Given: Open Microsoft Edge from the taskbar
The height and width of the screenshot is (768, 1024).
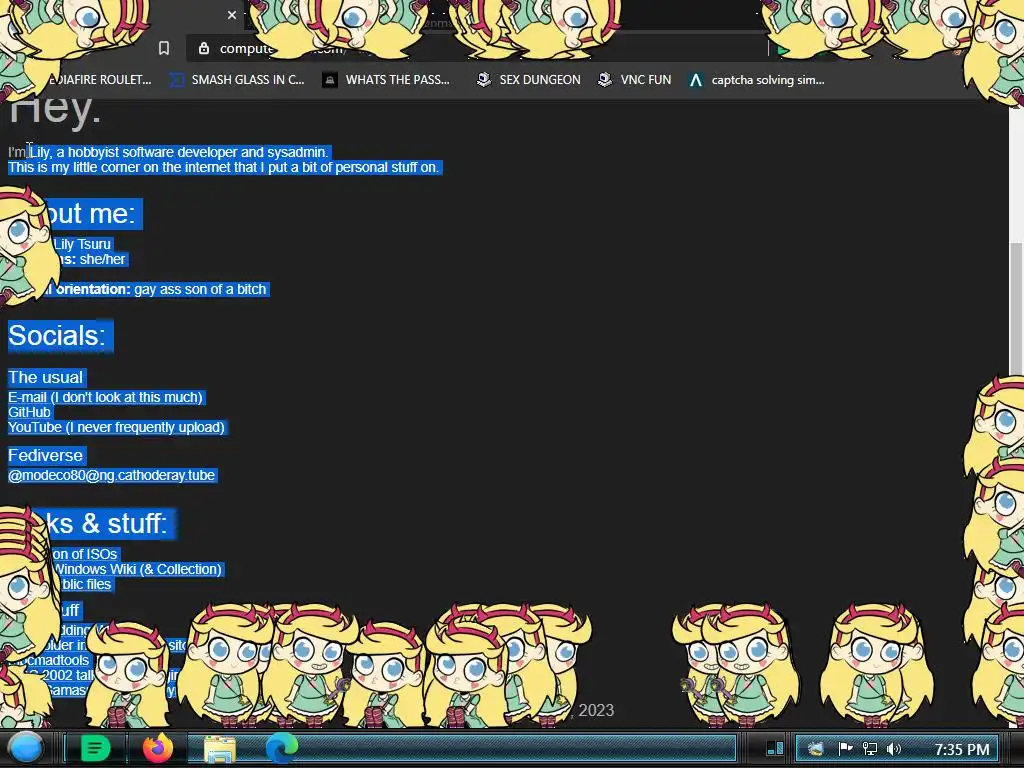Looking at the screenshot, I should coord(281,748).
